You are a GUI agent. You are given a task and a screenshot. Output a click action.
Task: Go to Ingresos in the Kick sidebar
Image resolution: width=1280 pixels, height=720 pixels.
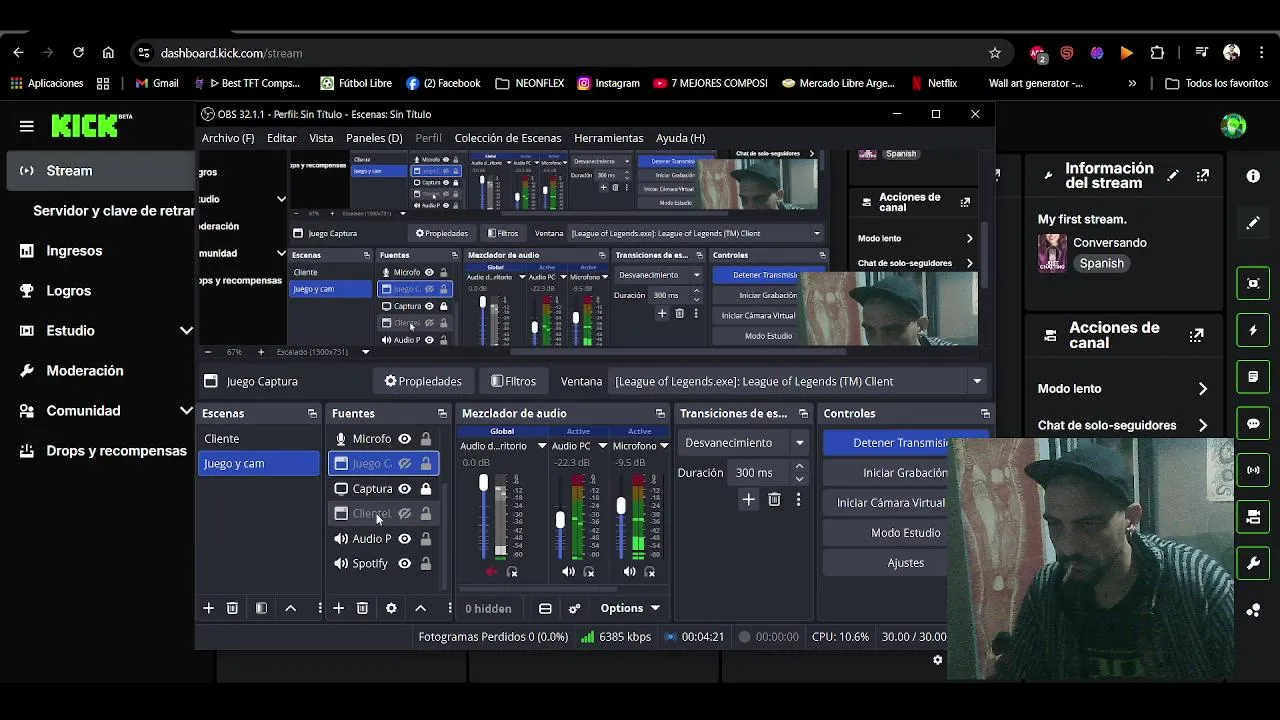click(x=74, y=251)
